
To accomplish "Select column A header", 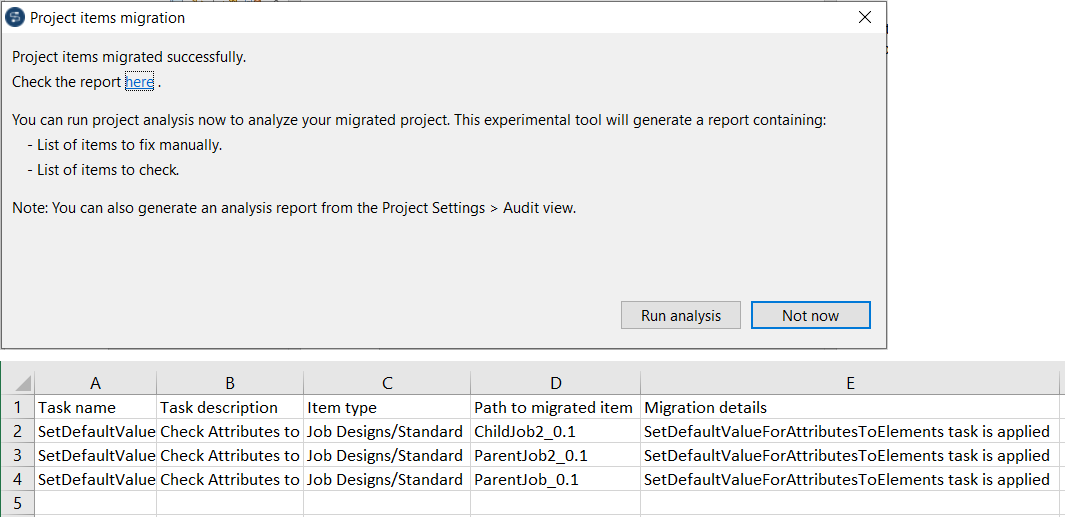I will pyautogui.click(x=95, y=383).
